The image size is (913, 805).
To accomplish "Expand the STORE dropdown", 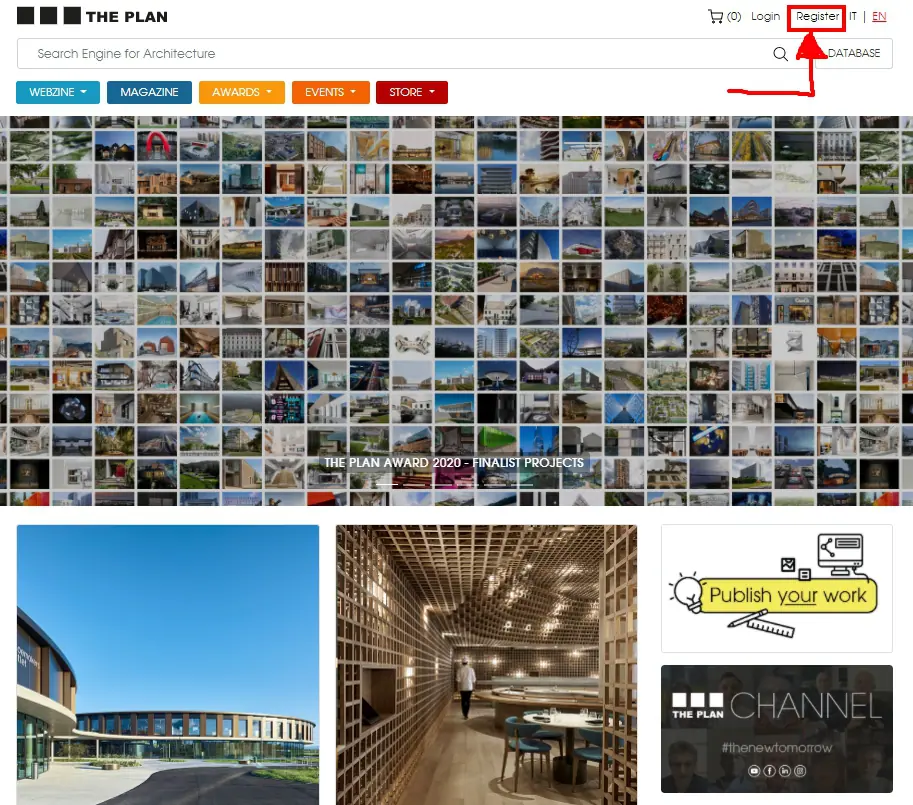I will coord(412,92).
